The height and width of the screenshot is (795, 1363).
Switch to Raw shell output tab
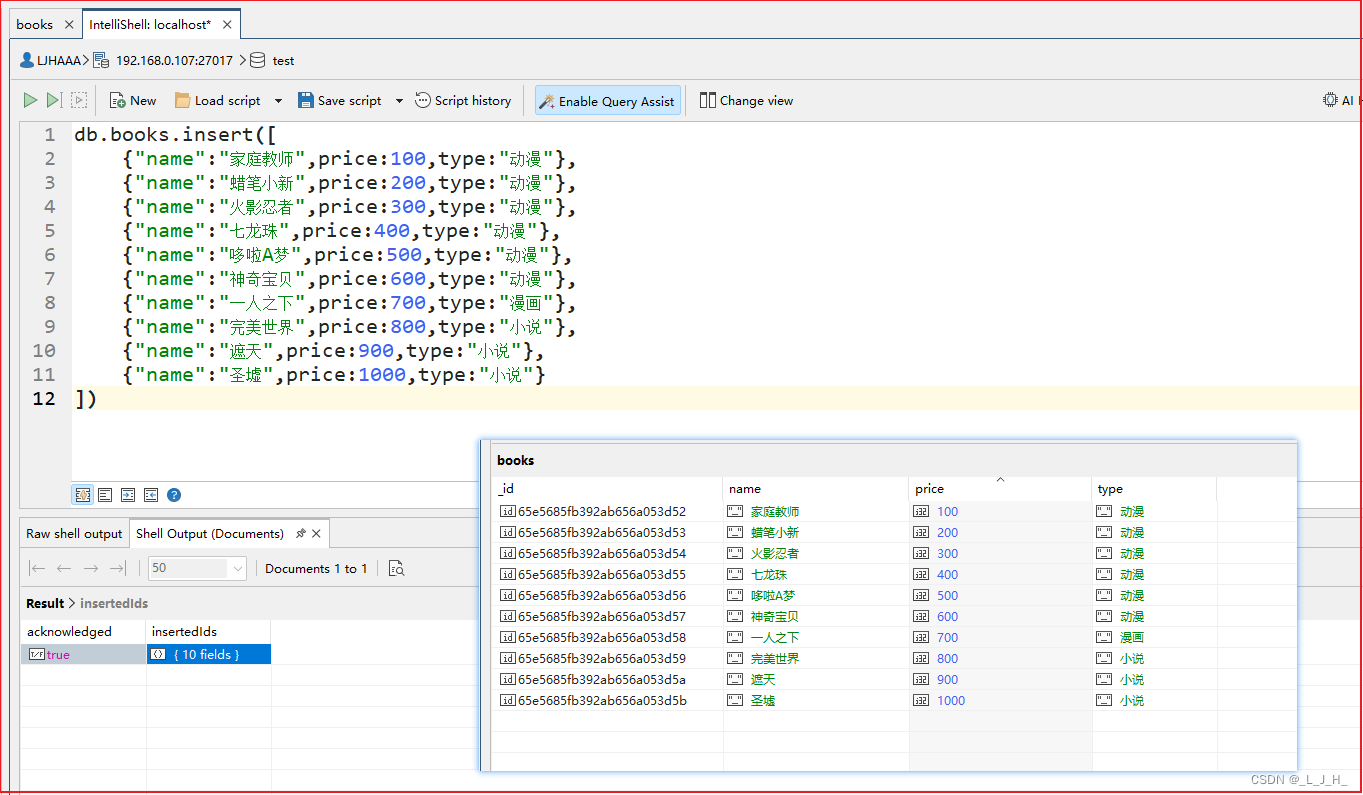pyautogui.click(x=74, y=533)
